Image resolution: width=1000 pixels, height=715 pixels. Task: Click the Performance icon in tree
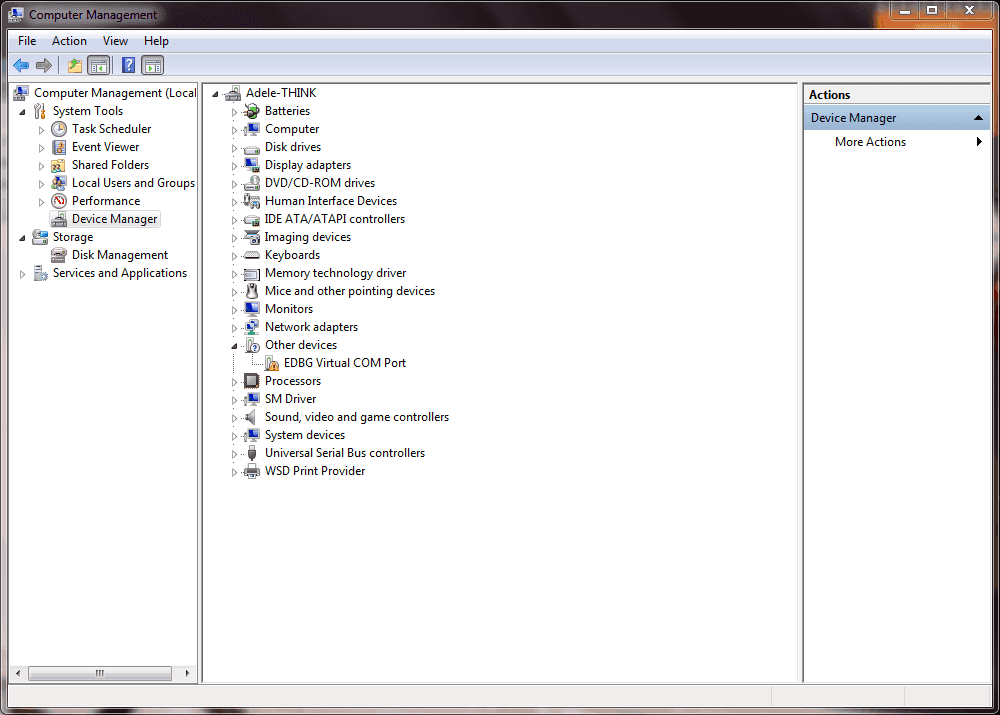coord(59,201)
